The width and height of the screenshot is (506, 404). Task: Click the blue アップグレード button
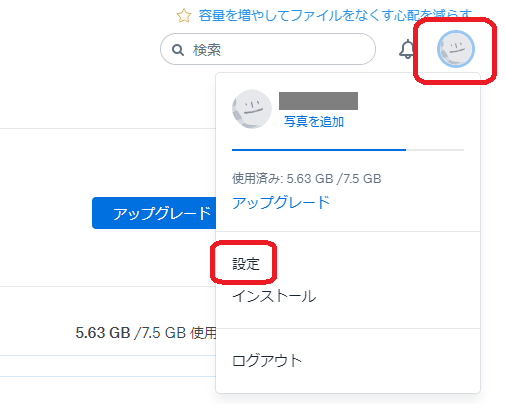click(154, 213)
